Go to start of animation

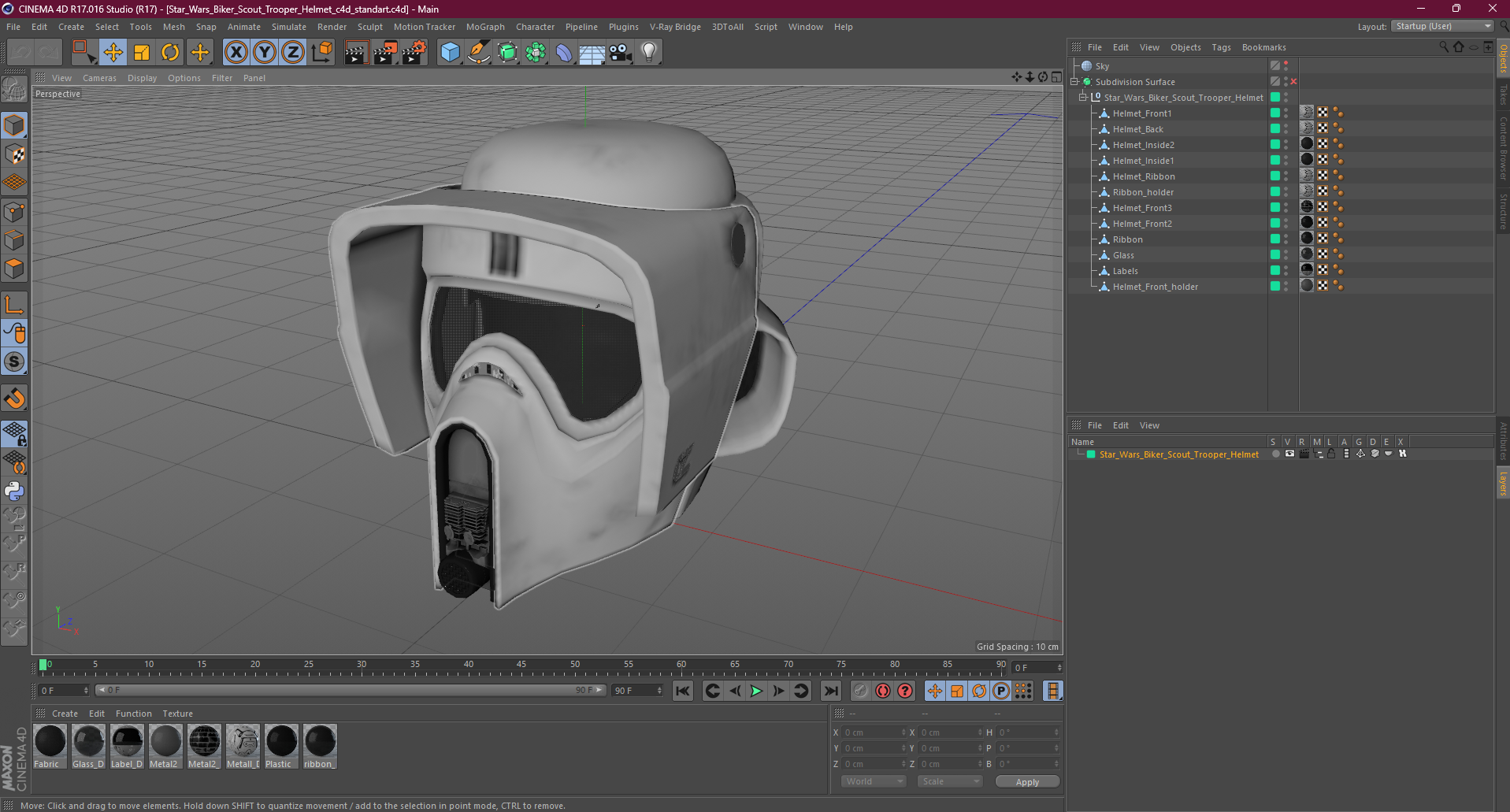tap(683, 691)
